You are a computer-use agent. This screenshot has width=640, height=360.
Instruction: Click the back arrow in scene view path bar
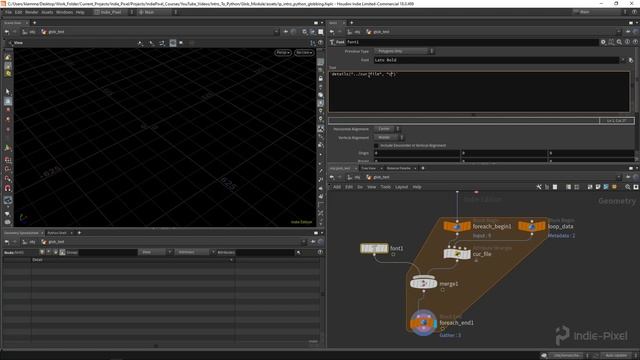click(x=7, y=31)
